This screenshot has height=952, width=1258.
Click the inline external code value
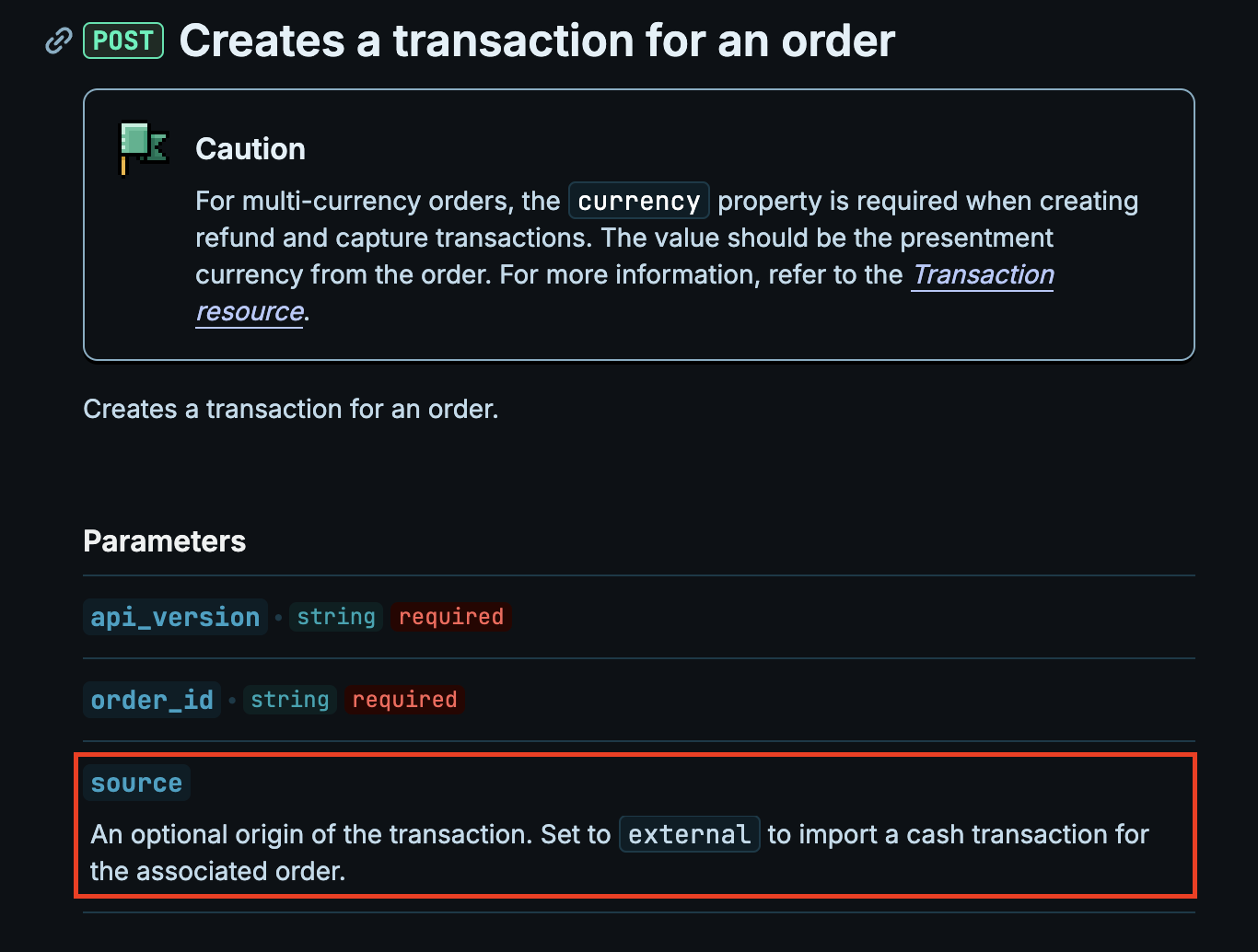tap(689, 835)
